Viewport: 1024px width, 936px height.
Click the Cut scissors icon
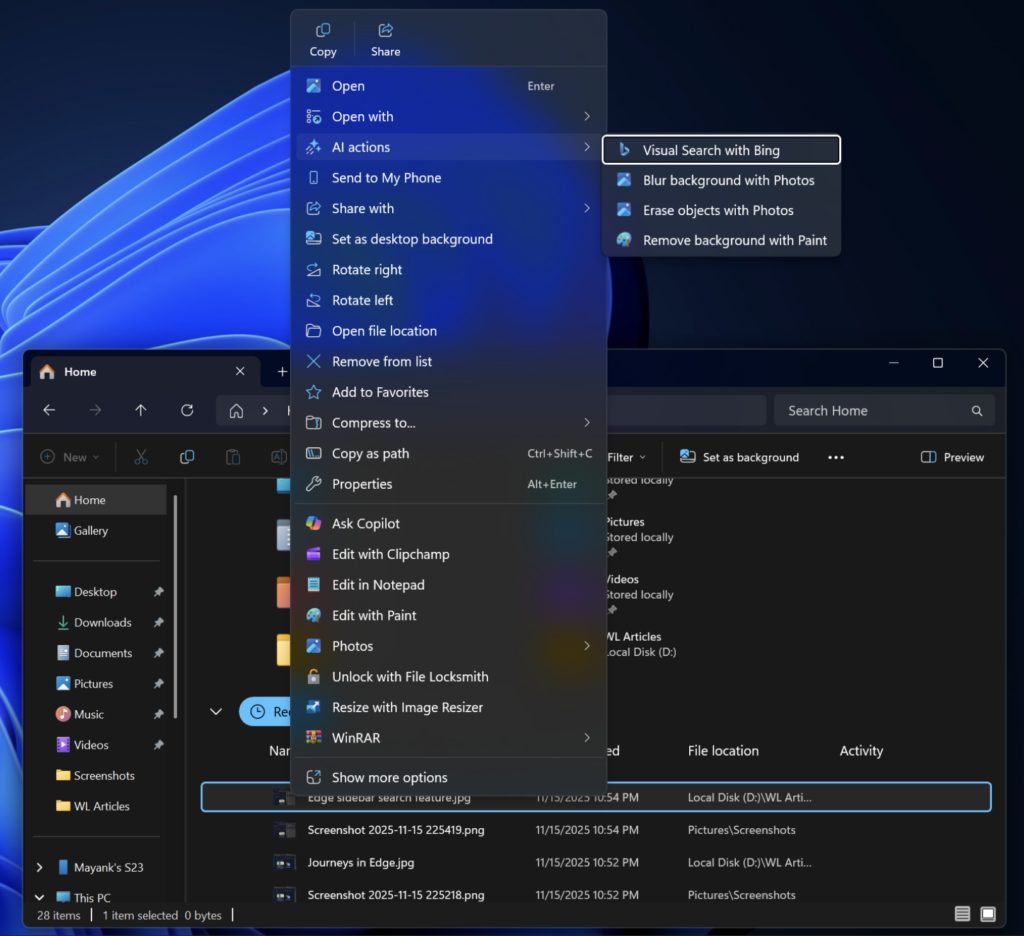141,457
